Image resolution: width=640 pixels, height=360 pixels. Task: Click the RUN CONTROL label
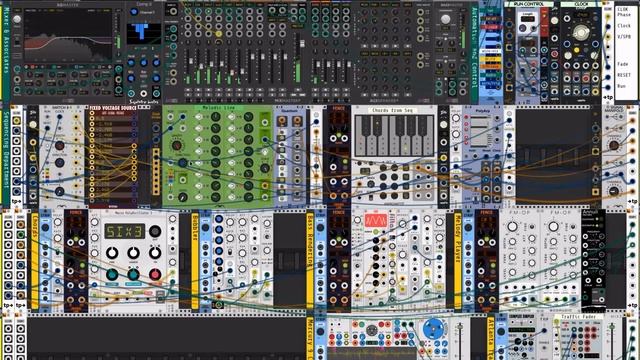pos(528,4)
